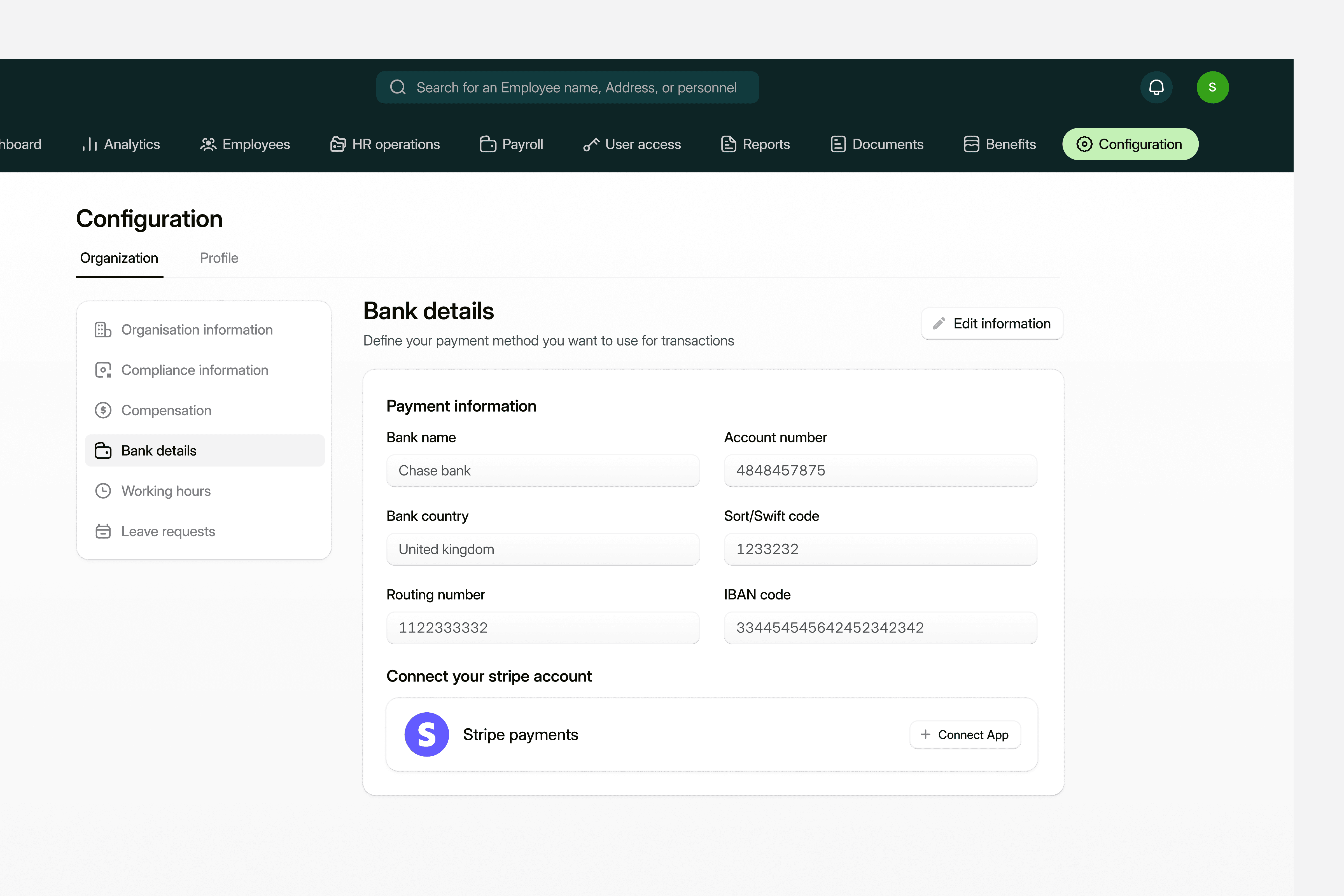Image resolution: width=1344 pixels, height=896 pixels.
Task: Click the User access key icon
Action: pos(591,144)
